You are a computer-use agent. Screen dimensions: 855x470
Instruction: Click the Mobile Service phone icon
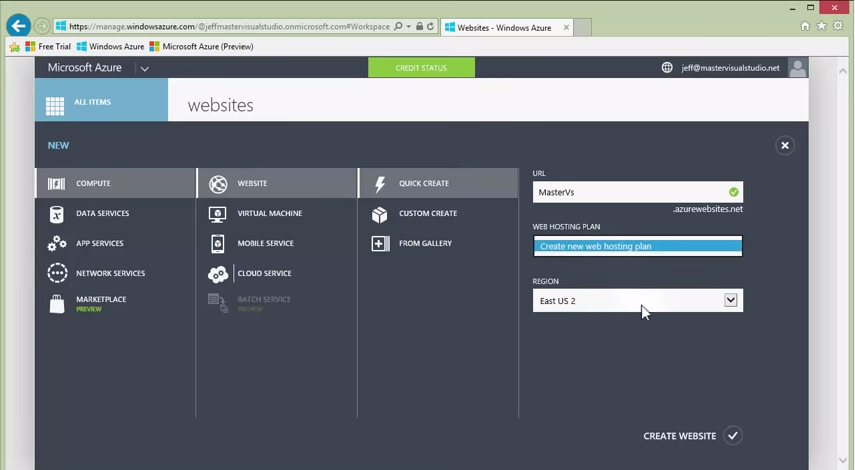tap(218, 244)
